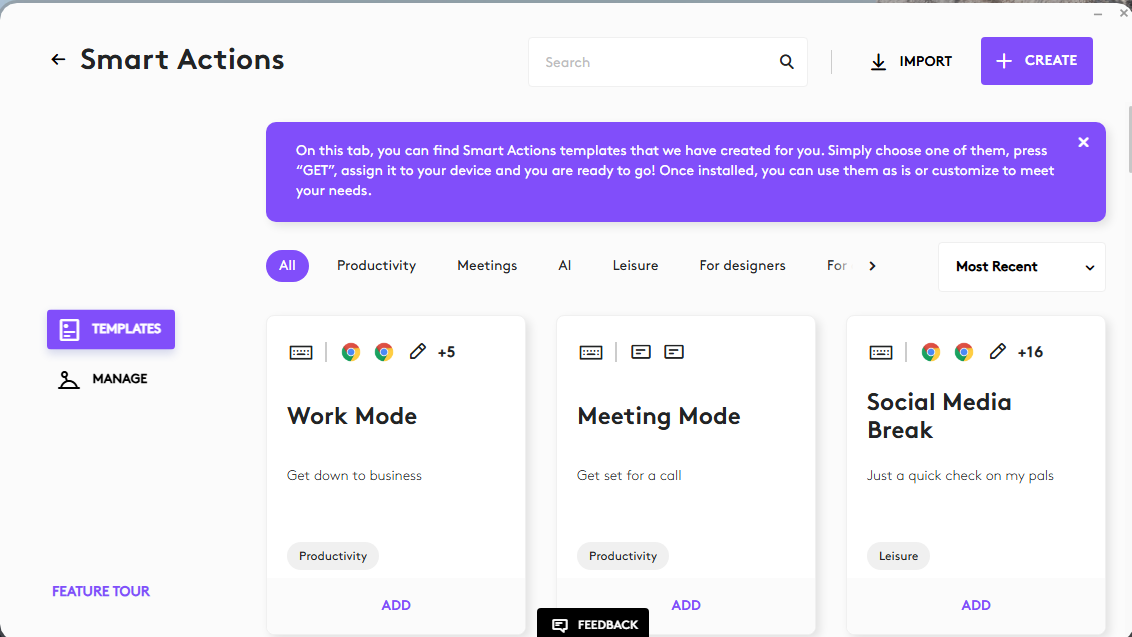The image size is (1132, 637).
Task: Expand more categories with the right chevron
Action: (x=872, y=266)
